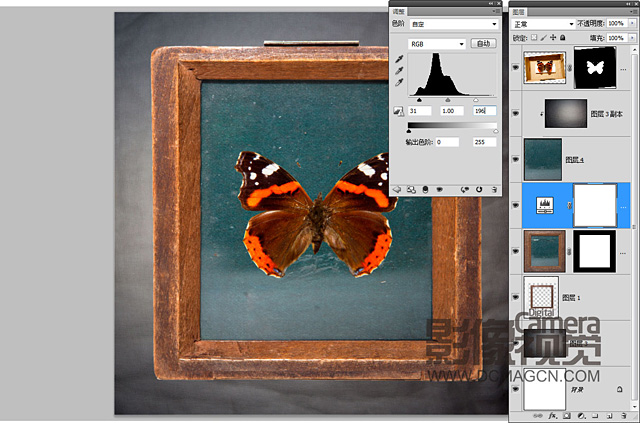
Task: Click the 自动 auto button
Action: coord(483,43)
